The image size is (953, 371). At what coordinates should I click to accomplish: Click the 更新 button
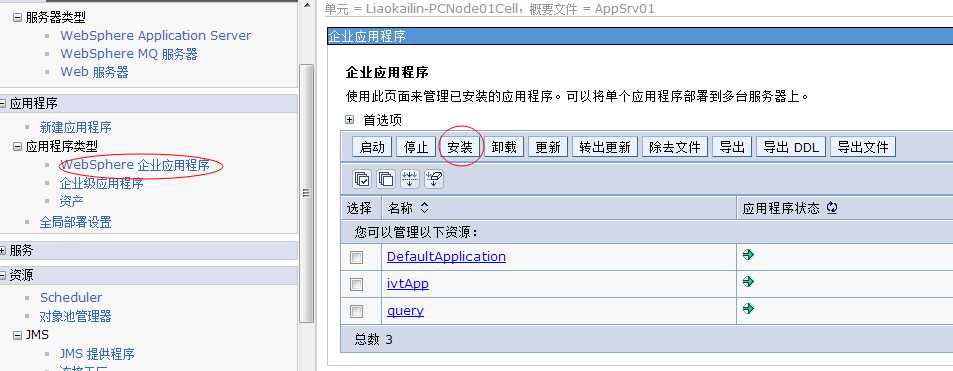click(548, 147)
